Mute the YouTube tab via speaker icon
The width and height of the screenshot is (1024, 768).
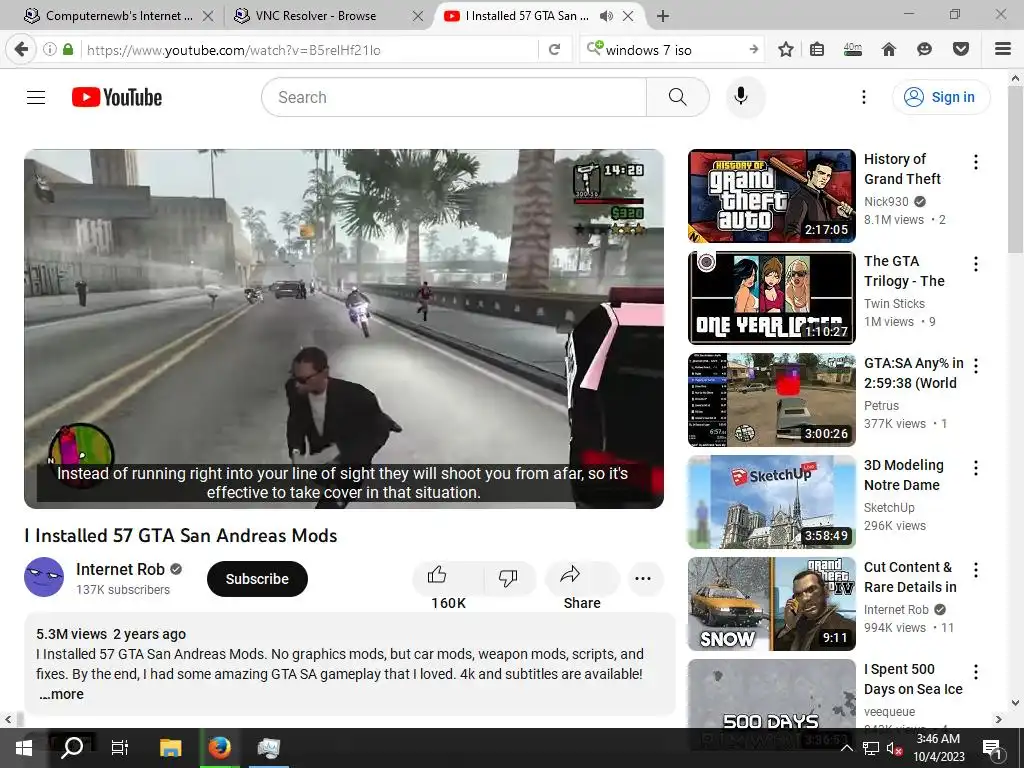pyautogui.click(x=607, y=16)
